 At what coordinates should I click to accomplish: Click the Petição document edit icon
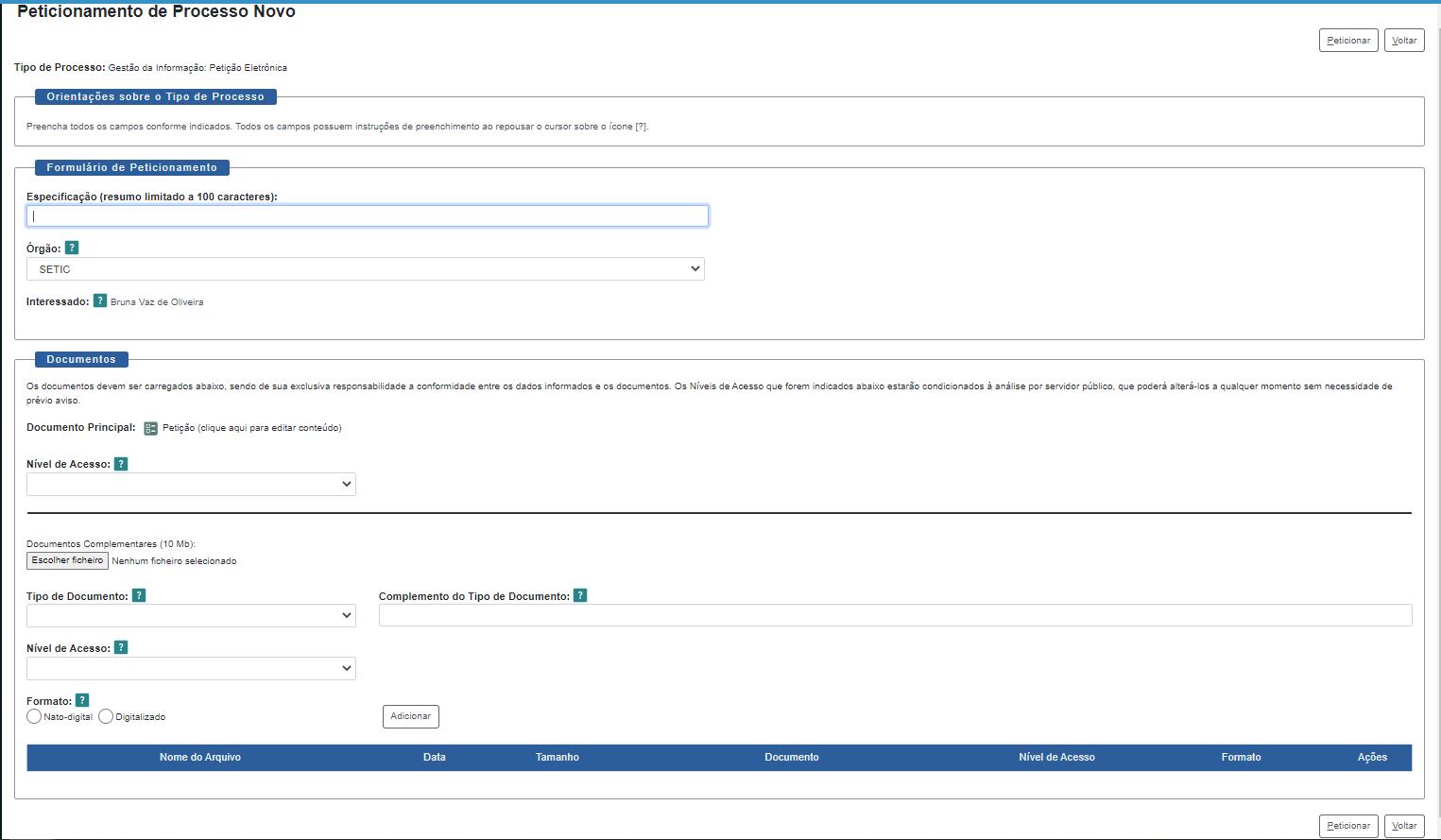(x=150, y=428)
